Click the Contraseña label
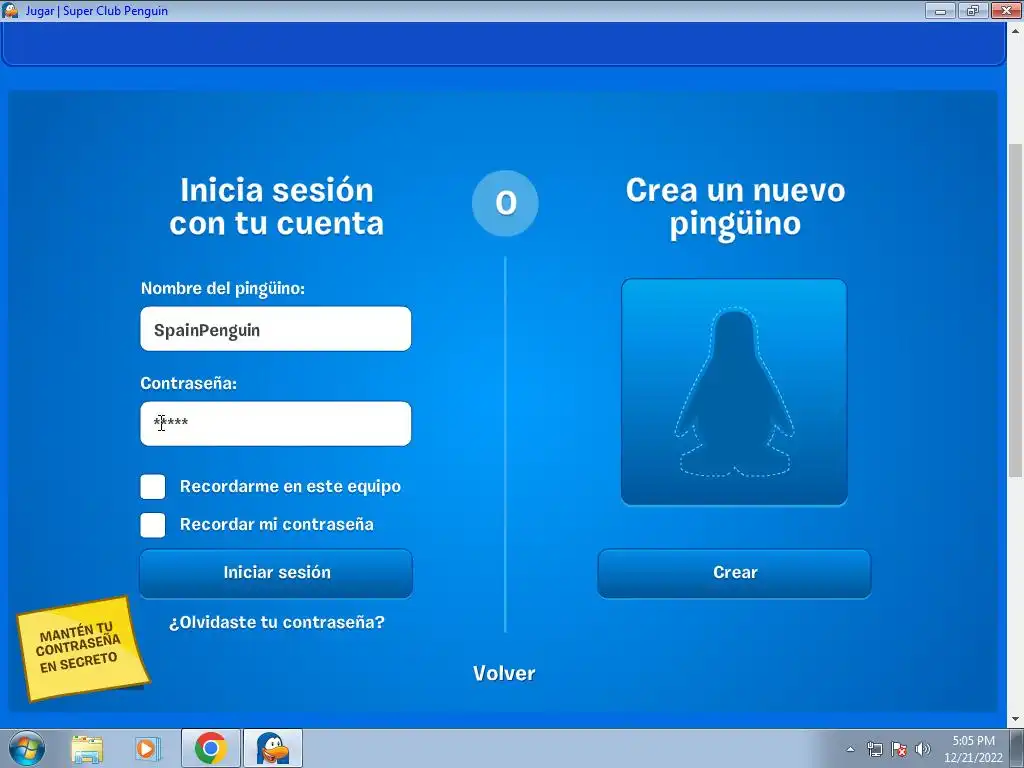Screen dimensions: 1024x768 tap(188, 383)
